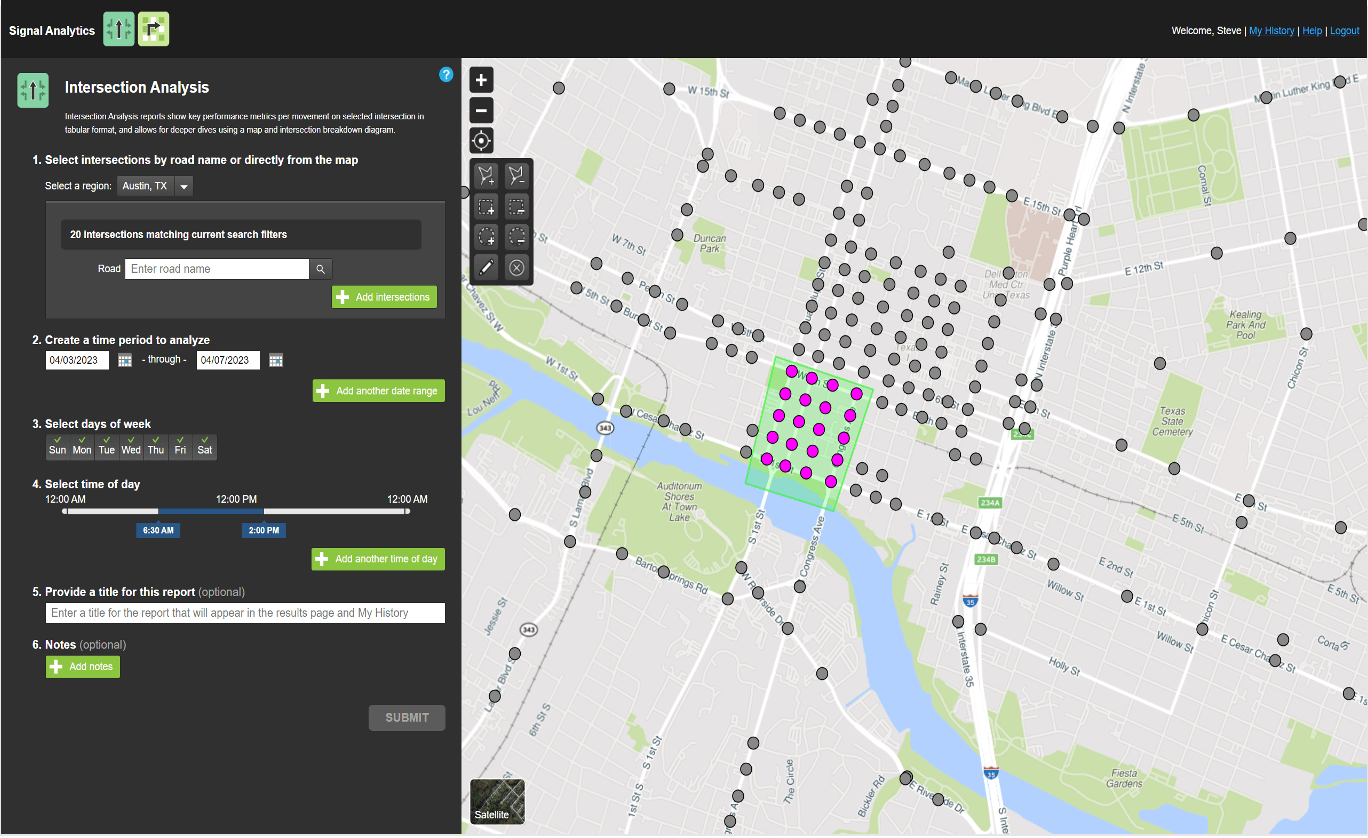Click the Logout link
Image resolution: width=1368 pixels, height=838 pixels.
point(1344,31)
